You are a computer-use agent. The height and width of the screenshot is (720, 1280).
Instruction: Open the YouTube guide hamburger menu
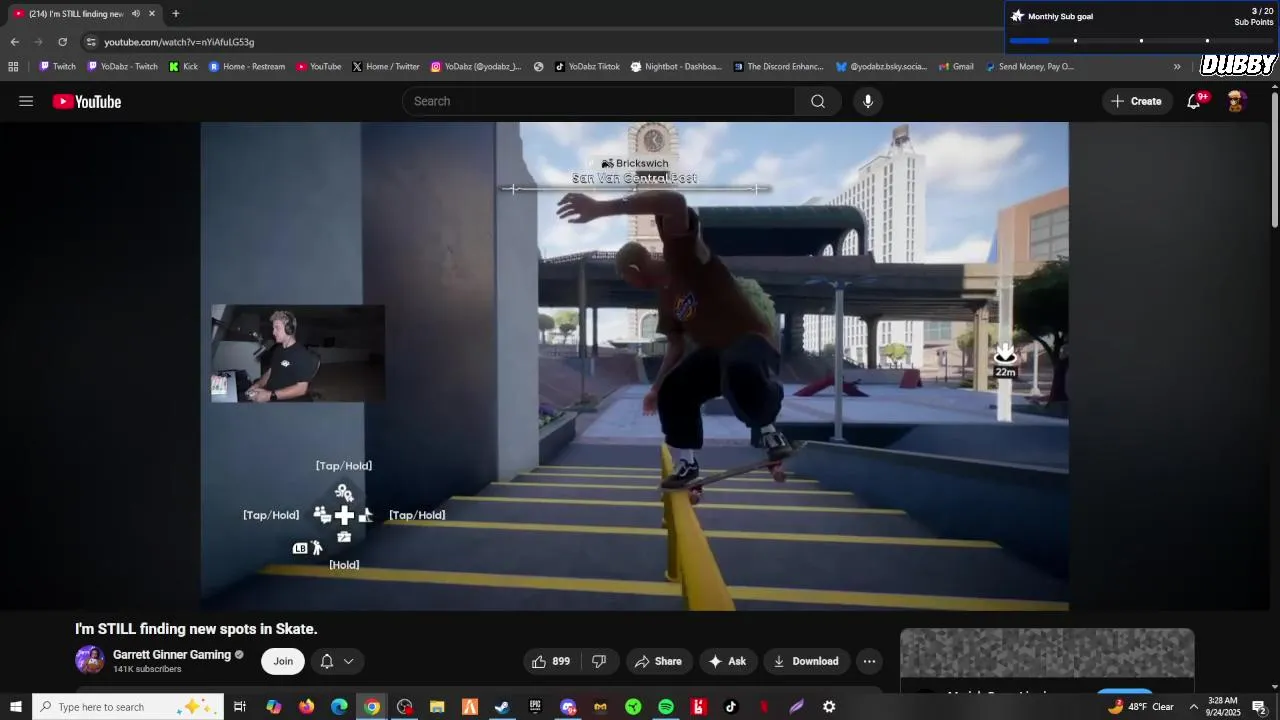[26, 101]
